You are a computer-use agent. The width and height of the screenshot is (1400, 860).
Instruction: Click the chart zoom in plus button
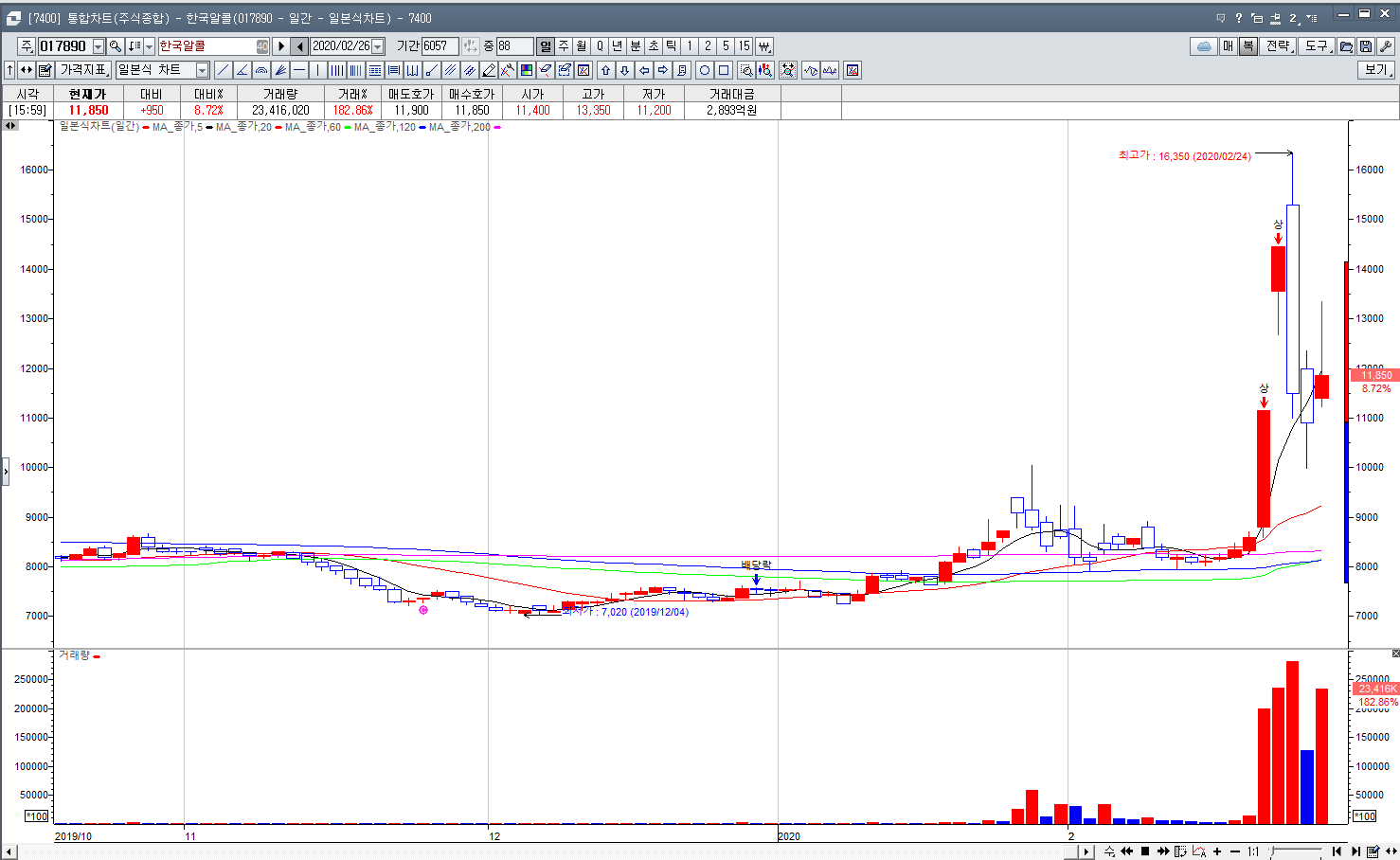[x=1217, y=851]
